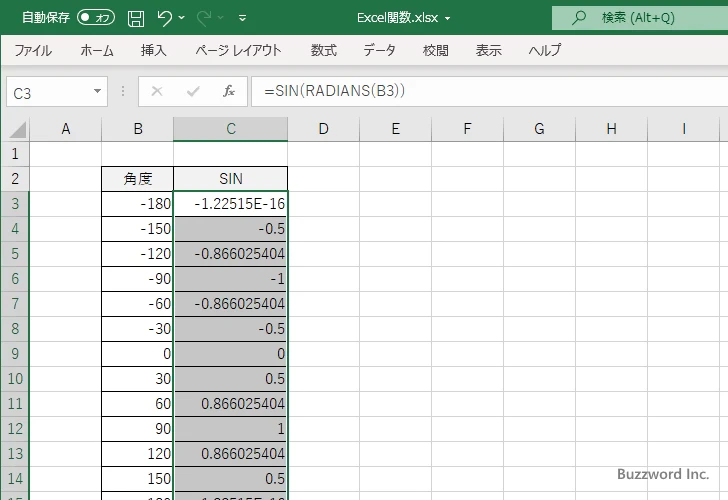
Task: Select column F header
Action: 467,129
